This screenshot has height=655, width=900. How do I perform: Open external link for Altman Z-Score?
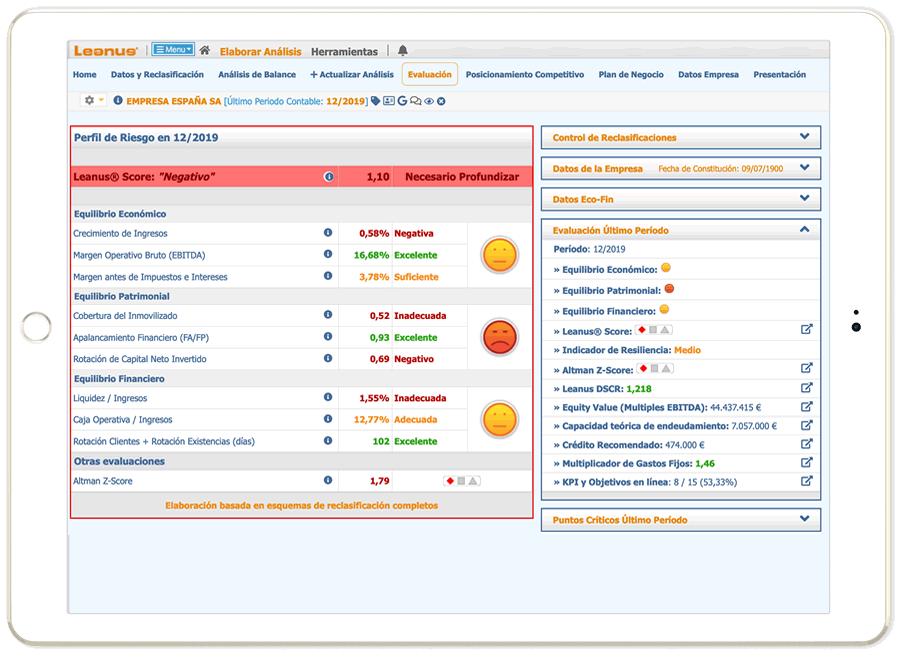click(806, 368)
